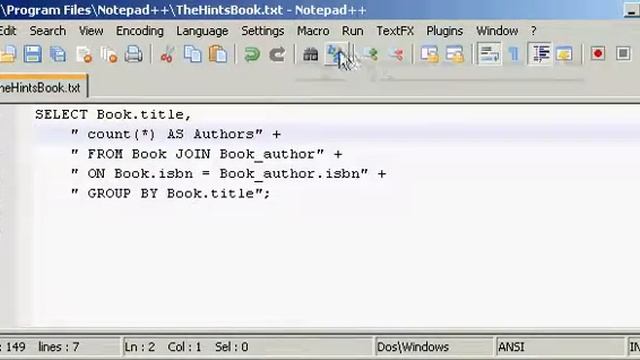Screen dimensions: 640x360
Task: Open the Plugins menu
Action: [x=444, y=31]
